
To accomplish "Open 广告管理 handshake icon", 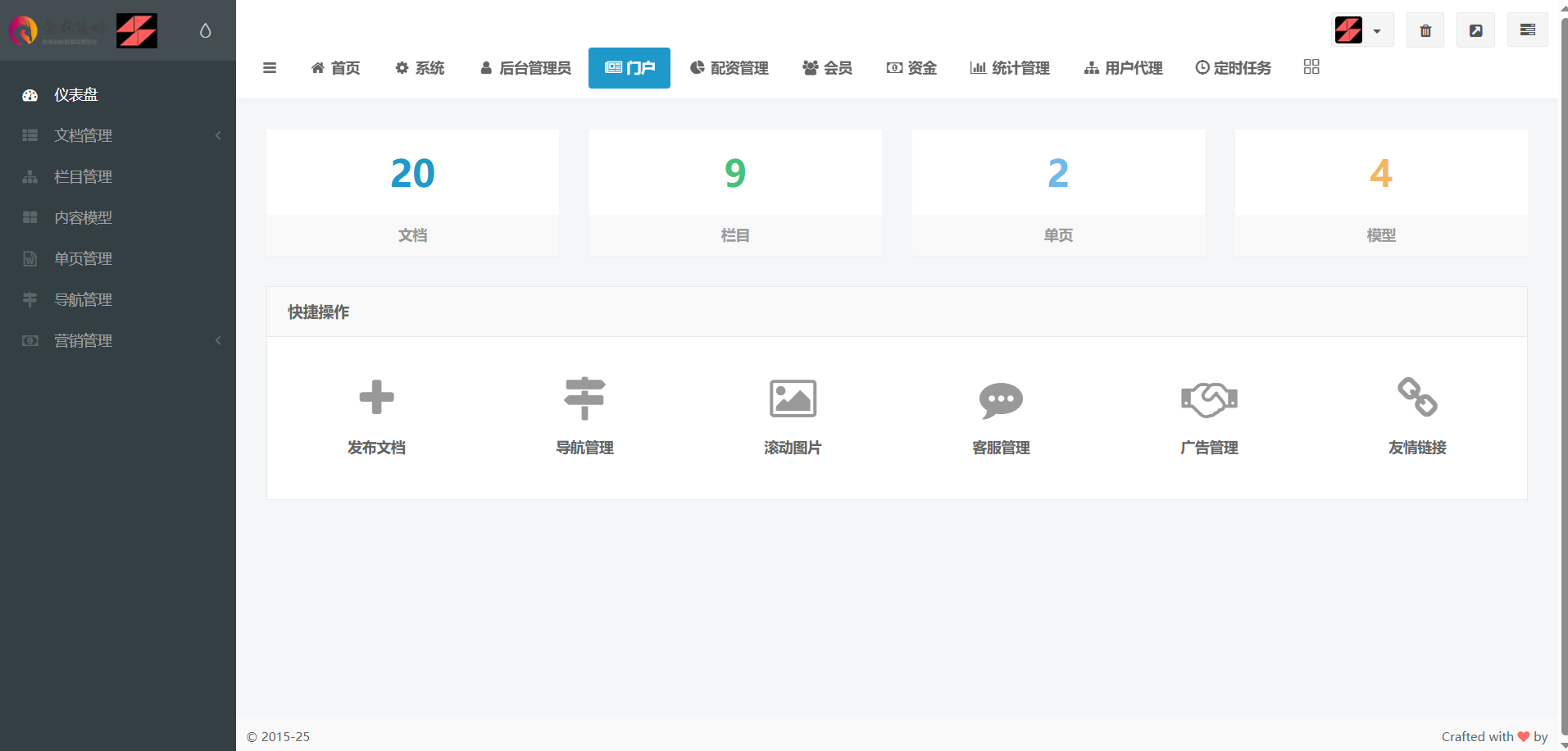I will point(1209,399).
